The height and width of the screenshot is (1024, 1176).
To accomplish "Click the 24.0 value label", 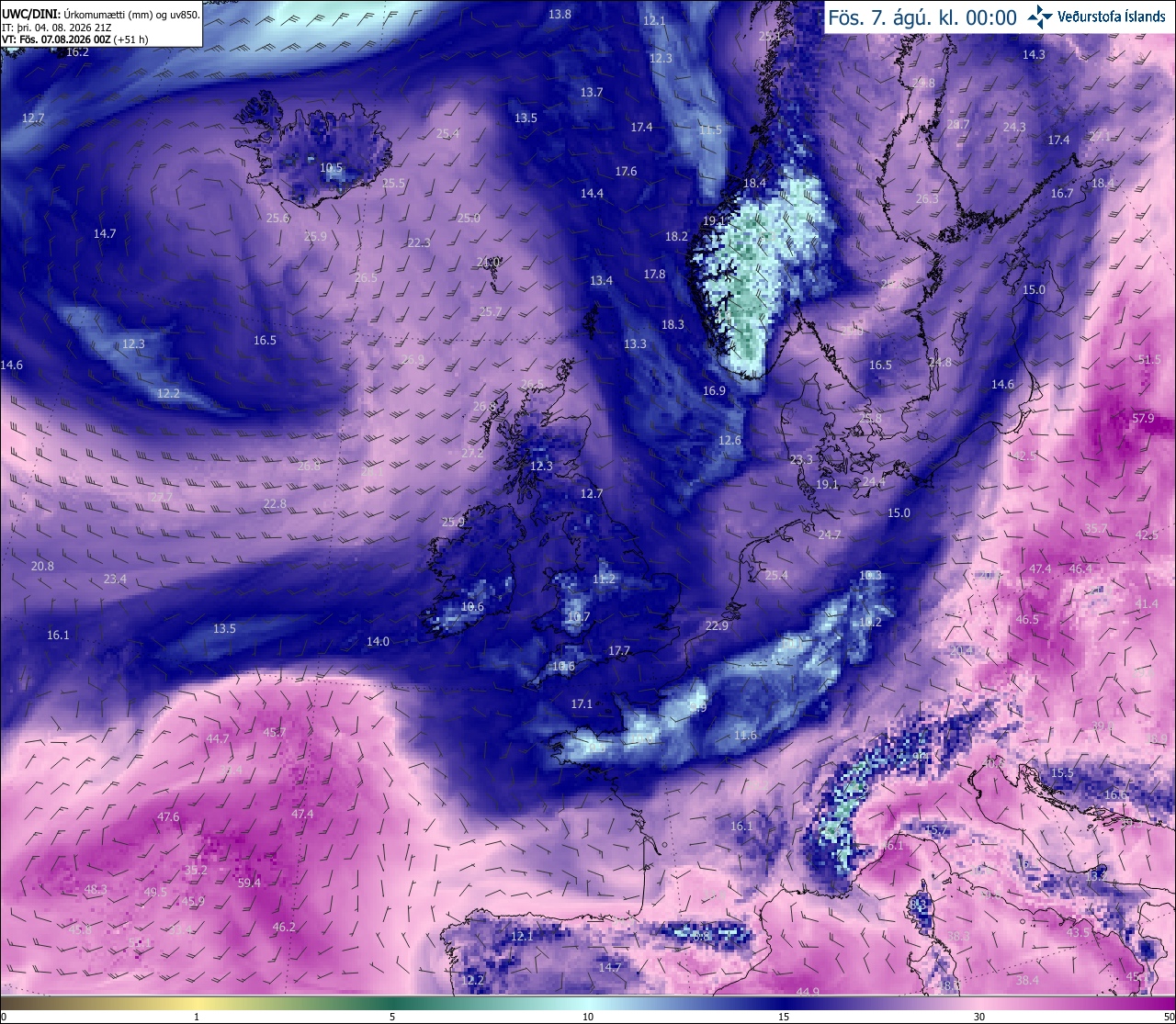I will [489, 262].
